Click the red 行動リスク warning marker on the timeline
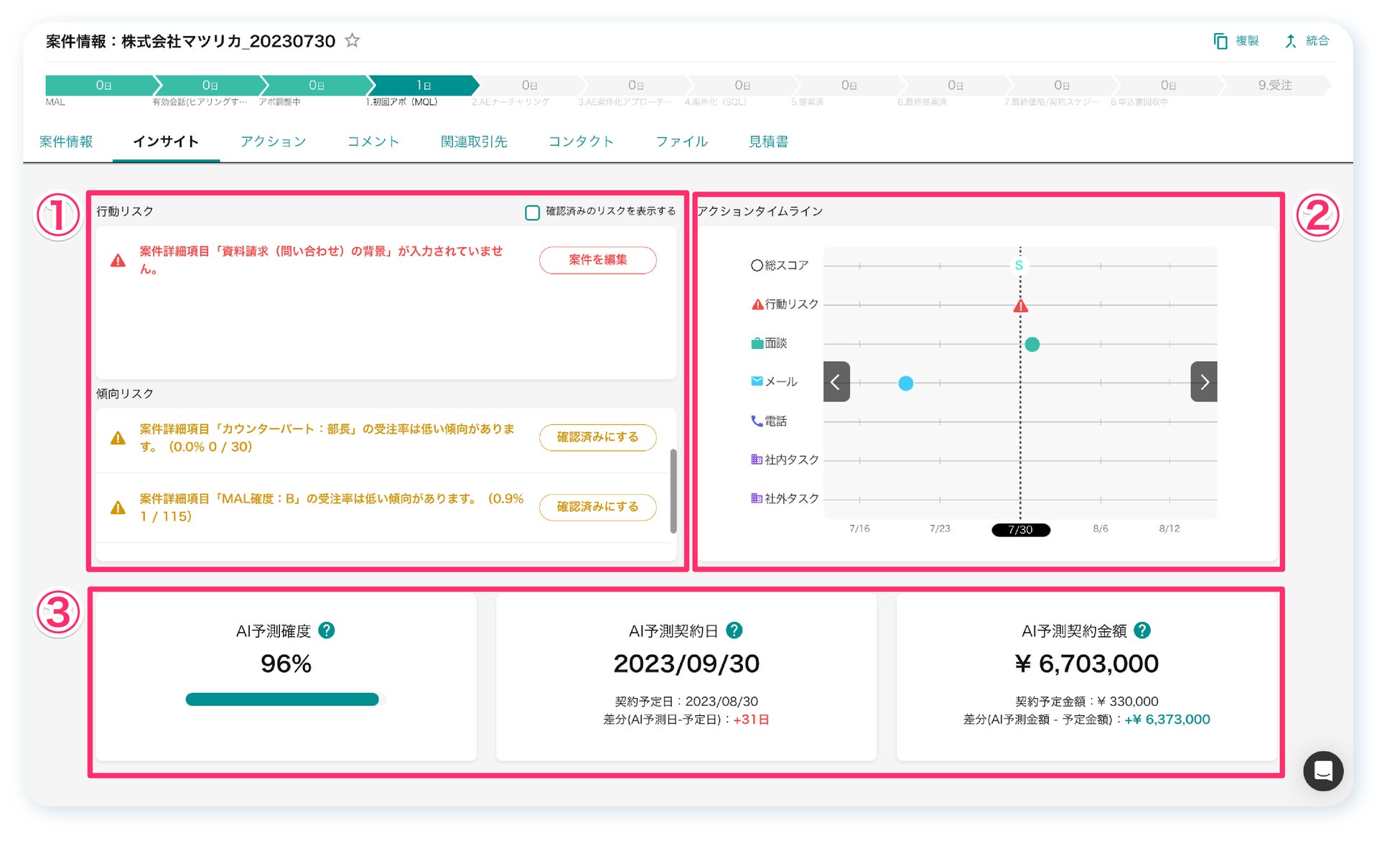Viewport: 1400px width, 853px height. click(1020, 307)
